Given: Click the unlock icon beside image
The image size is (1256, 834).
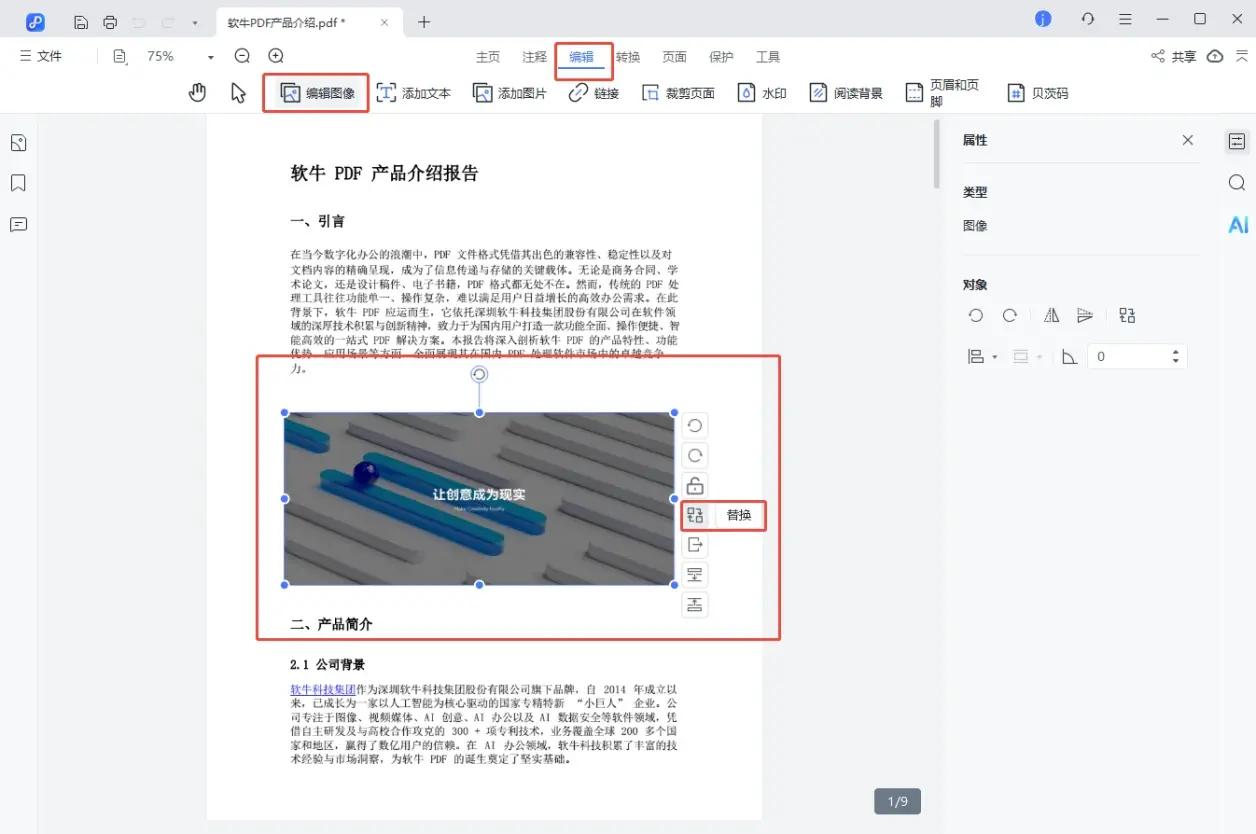Looking at the screenshot, I should point(695,486).
